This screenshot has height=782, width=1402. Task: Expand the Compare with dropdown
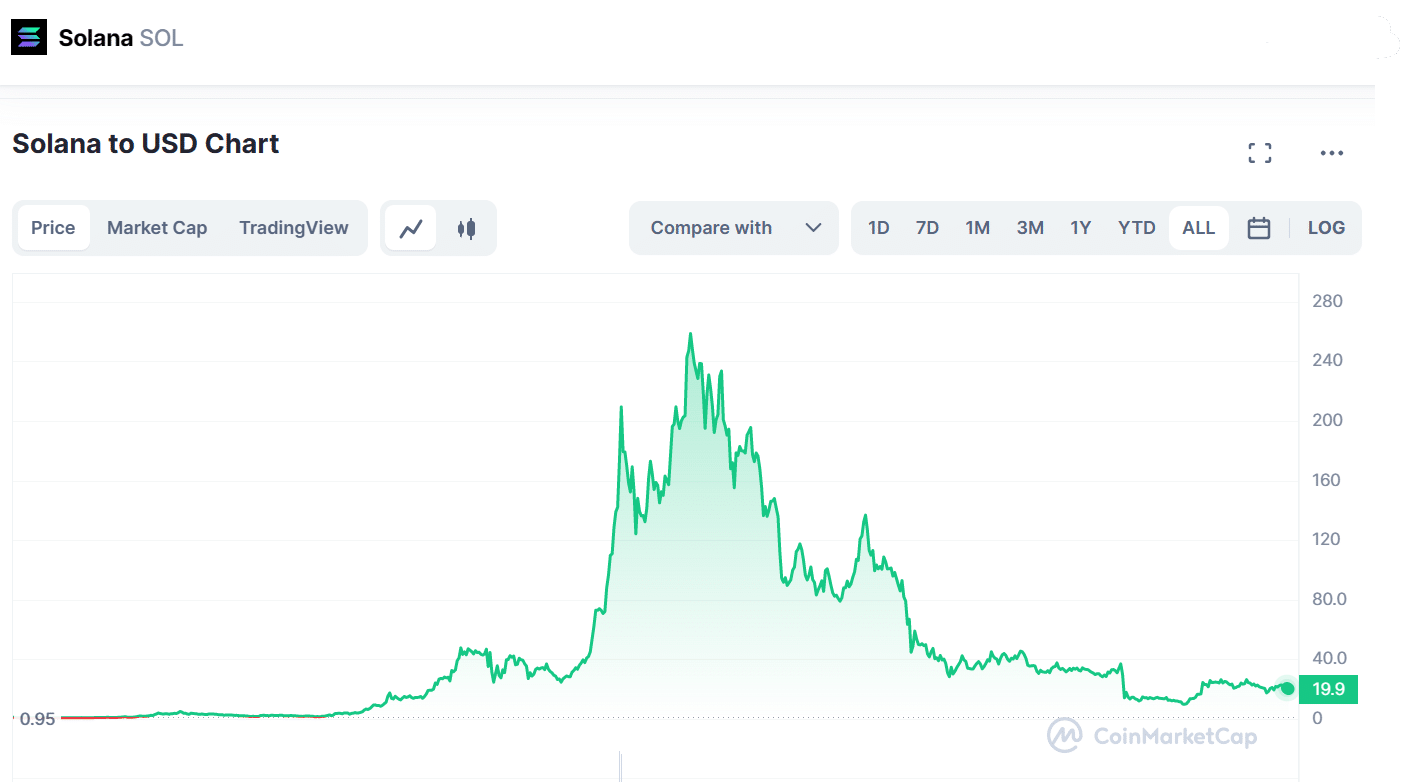(x=734, y=228)
